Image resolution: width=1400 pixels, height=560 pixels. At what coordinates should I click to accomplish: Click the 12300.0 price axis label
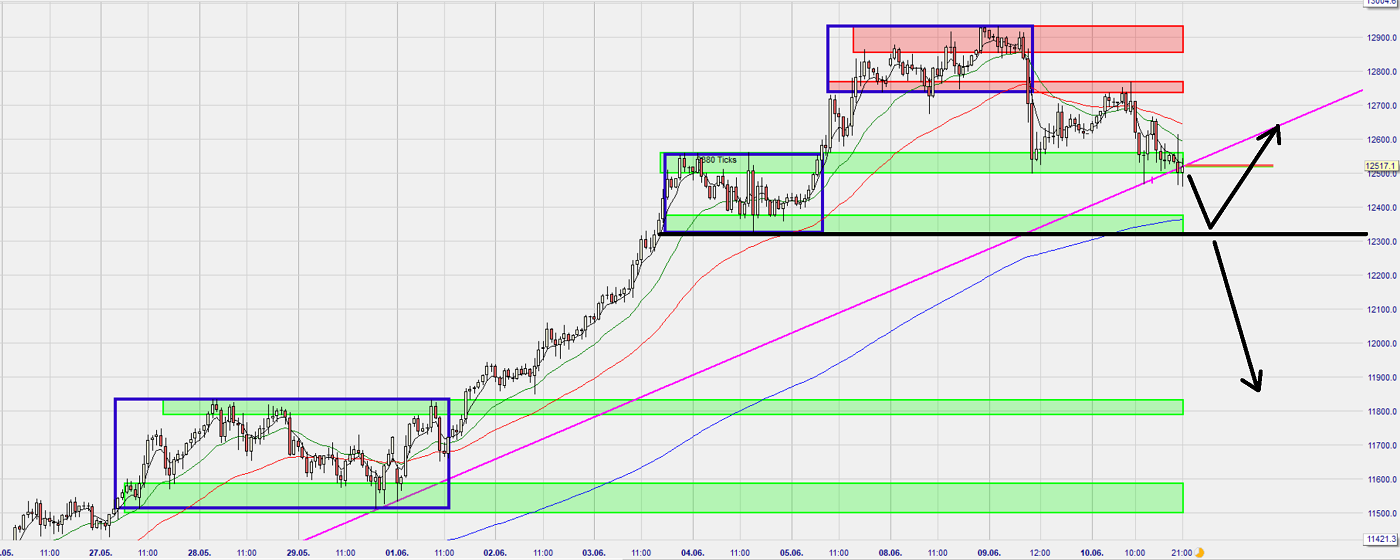(x=1383, y=242)
